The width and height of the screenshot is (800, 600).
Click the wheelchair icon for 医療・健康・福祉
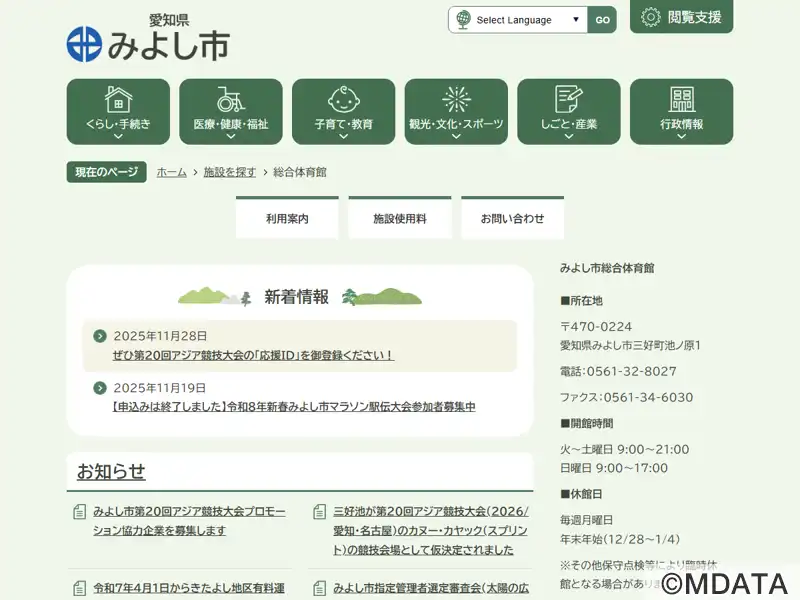(x=230, y=99)
